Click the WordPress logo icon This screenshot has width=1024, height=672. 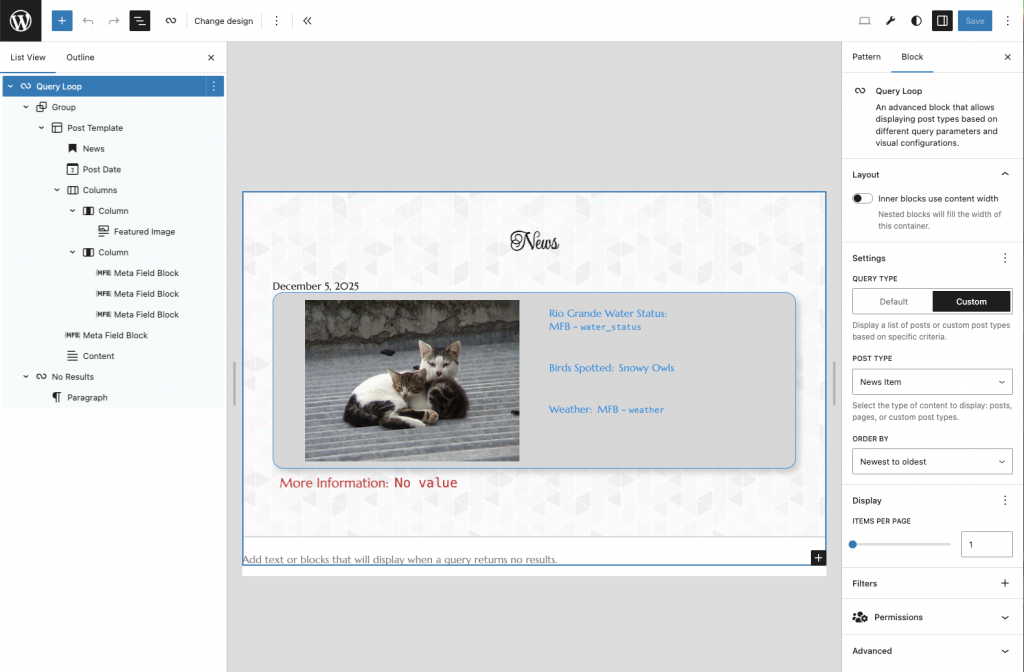point(21,20)
